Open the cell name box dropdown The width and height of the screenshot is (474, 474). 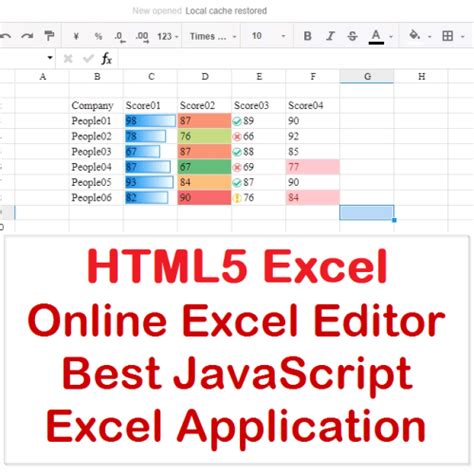click(50, 58)
